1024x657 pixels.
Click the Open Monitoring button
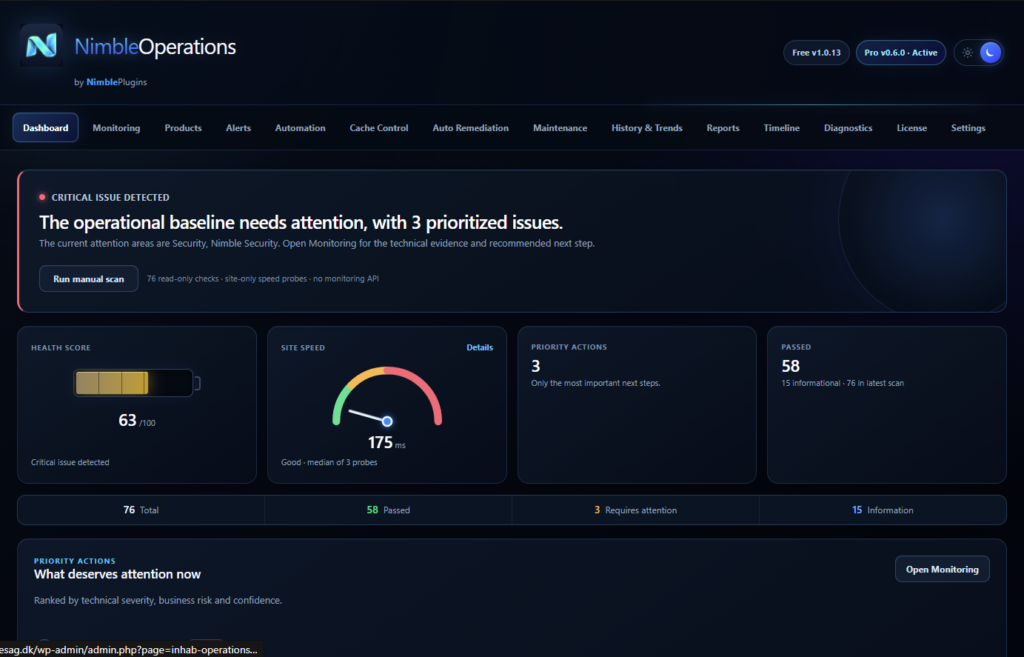coord(942,569)
